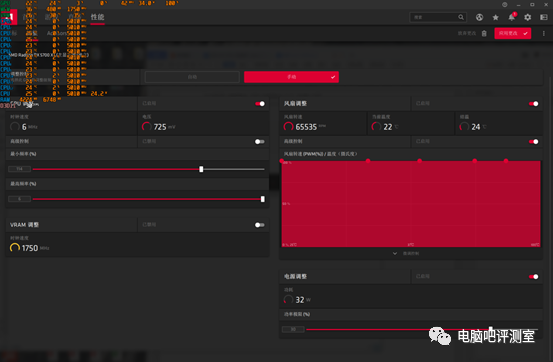Expand the 微调控制 chevron below fan chart
The width and height of the screenshot is (553, 362).
coord(395,253)
